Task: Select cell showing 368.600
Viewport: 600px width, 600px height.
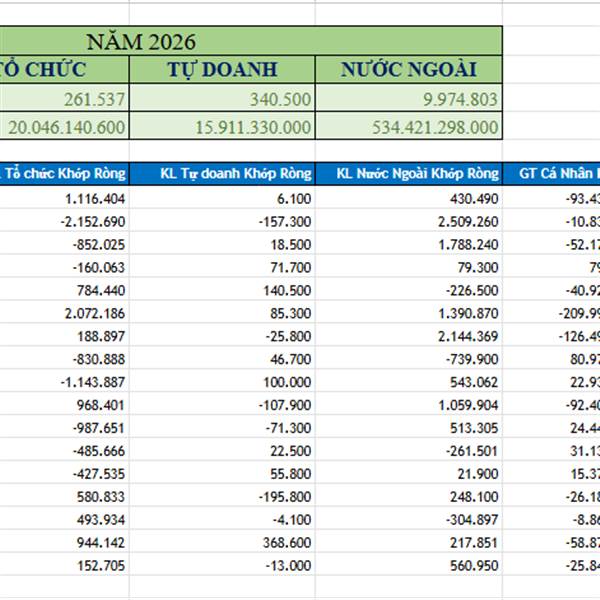Action: tap(222, 542)
